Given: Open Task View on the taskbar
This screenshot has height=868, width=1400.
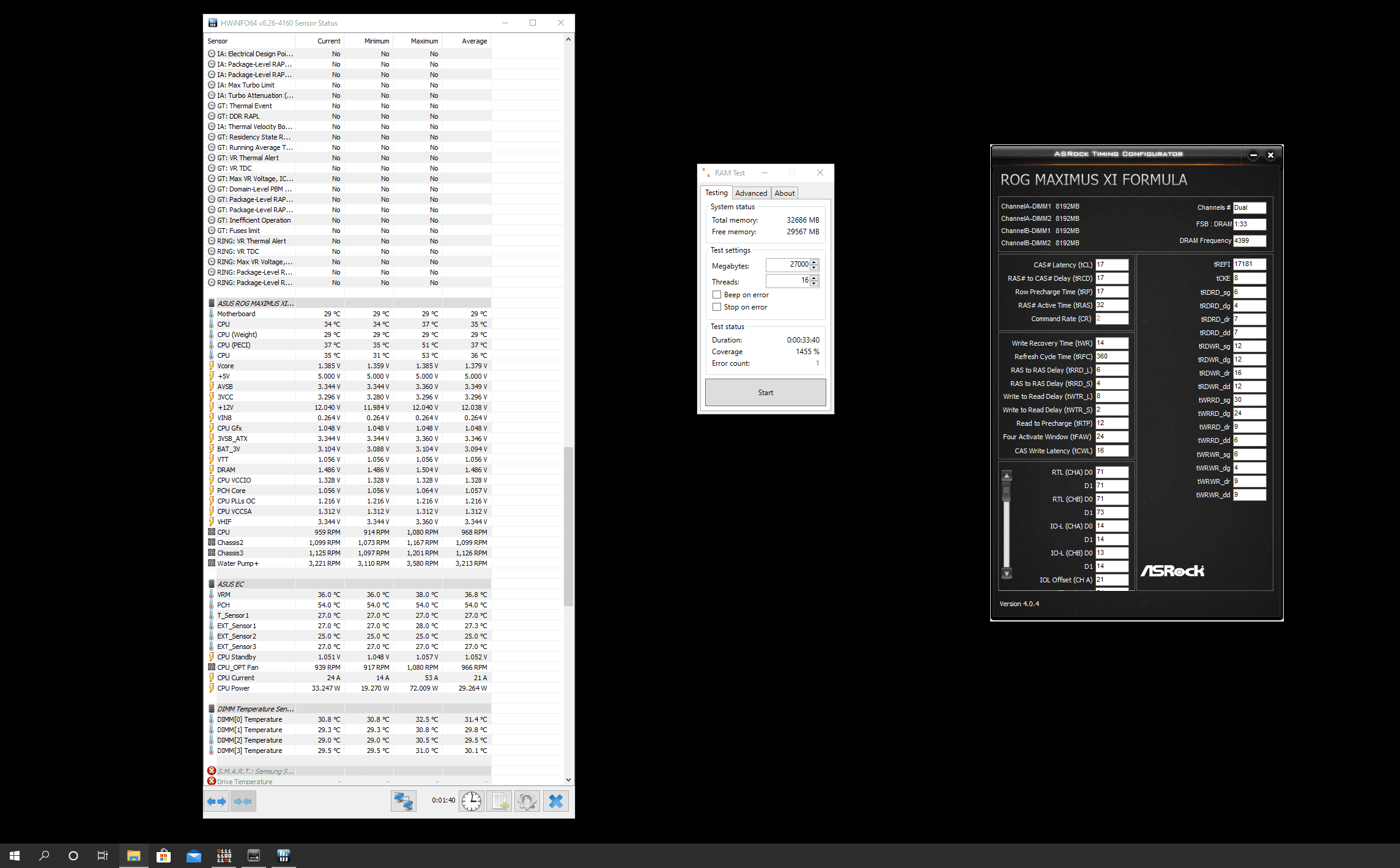Looking at the screenshot, I should point(103,856).
